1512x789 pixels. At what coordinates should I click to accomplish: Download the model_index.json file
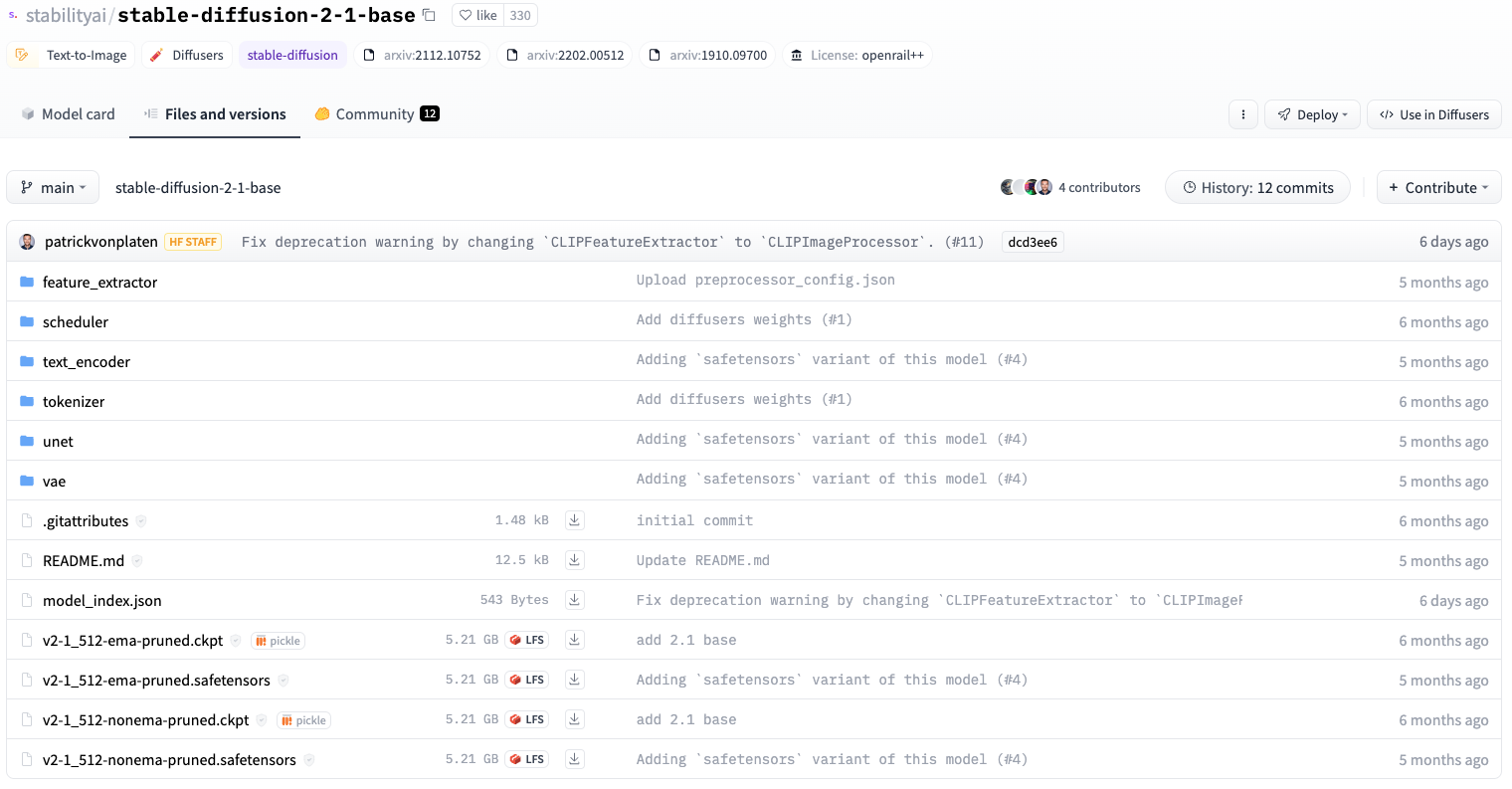coord(574,599)
